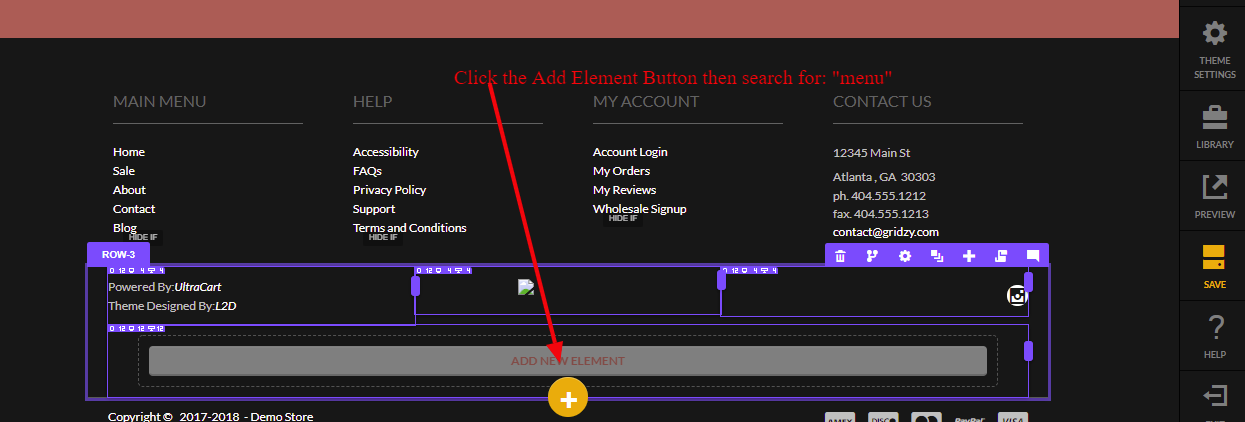Open the Library briefcase in sidebar
This screenshot has width=1245, height=422.
1214,129
